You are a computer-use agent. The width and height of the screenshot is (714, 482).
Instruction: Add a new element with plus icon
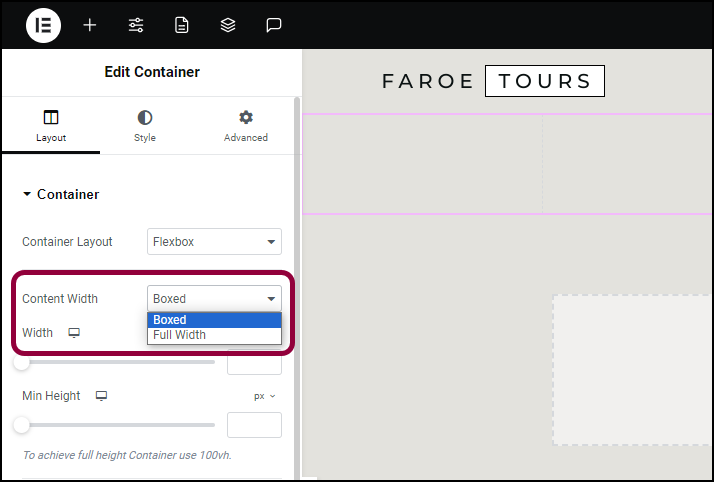(90, 25)
